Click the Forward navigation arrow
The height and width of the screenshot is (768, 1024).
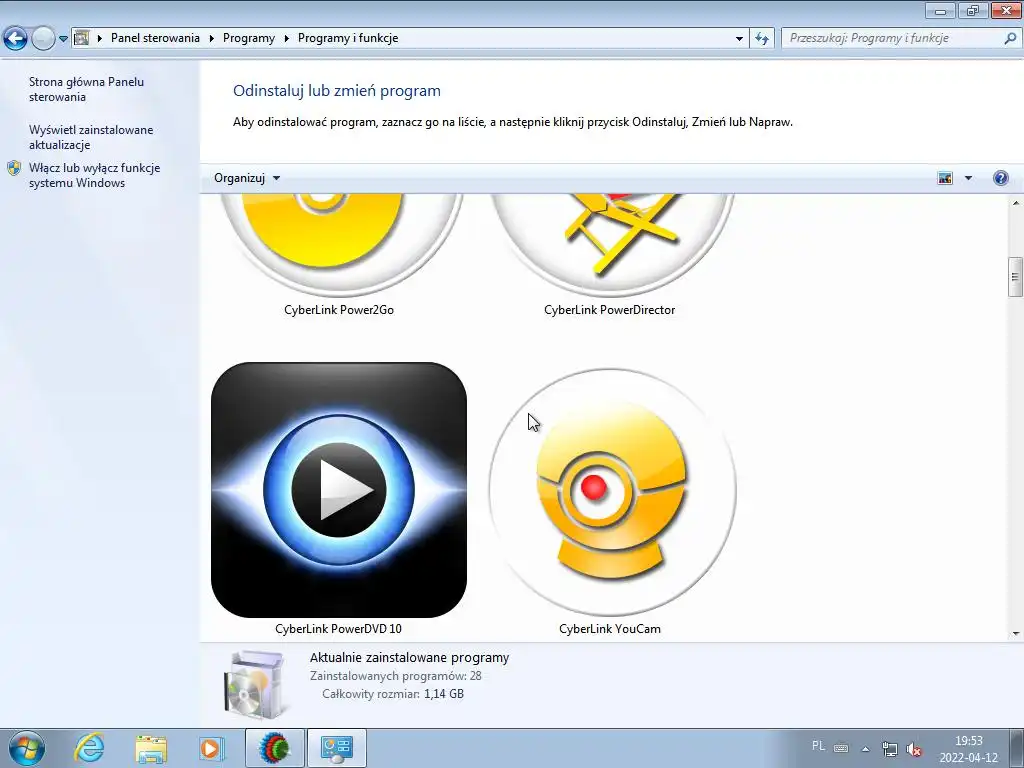point(43,39)
